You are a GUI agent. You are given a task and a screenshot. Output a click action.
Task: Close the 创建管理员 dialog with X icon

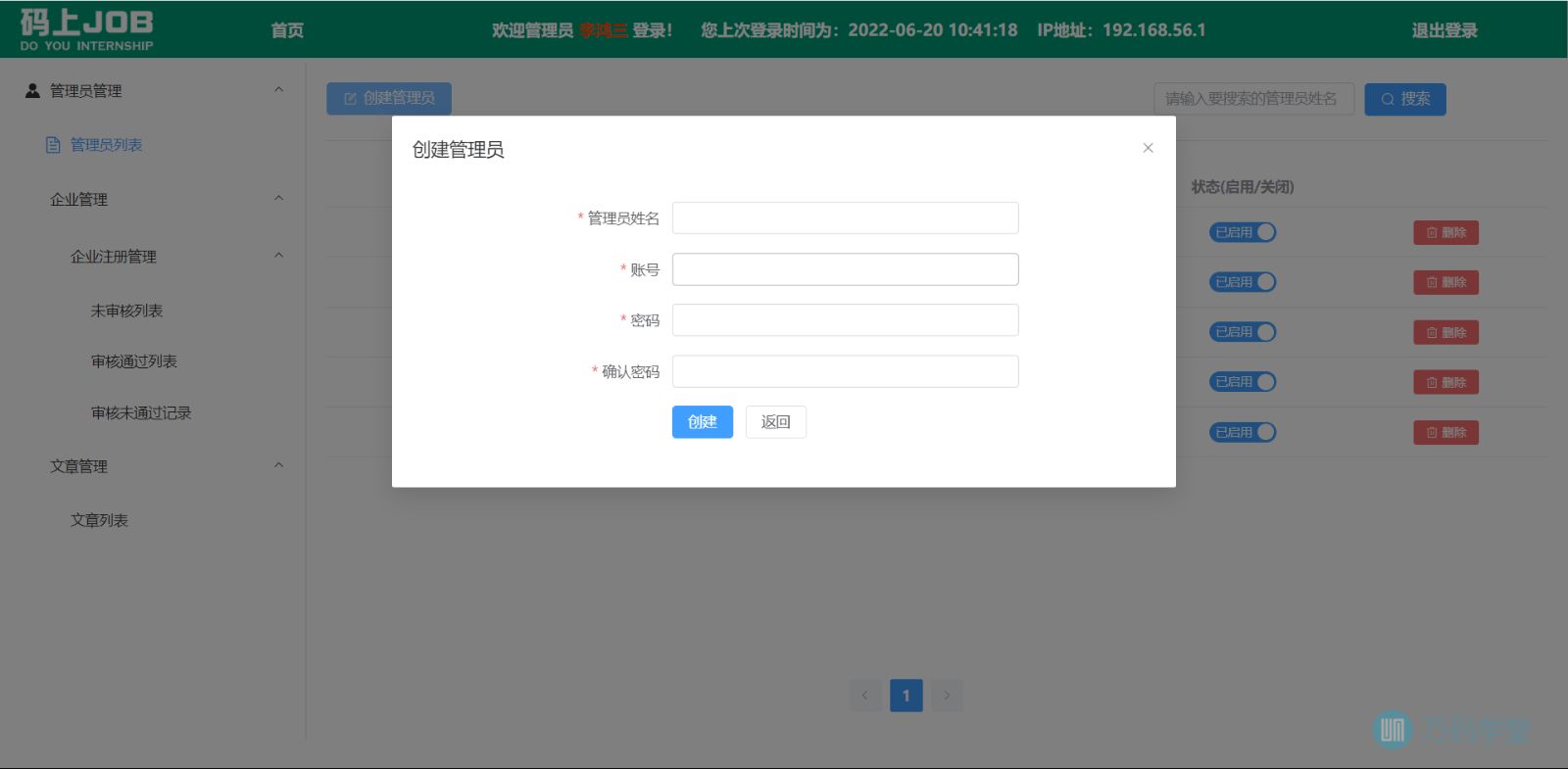(x=1148, y=148)
